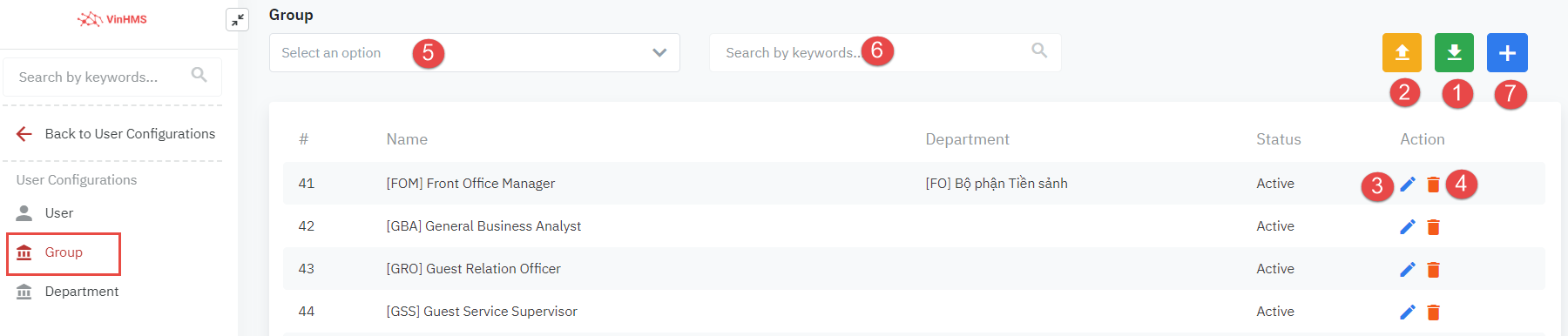Click the orange upload icon button
1568x336 pixels.
[x=1402, y=53]
